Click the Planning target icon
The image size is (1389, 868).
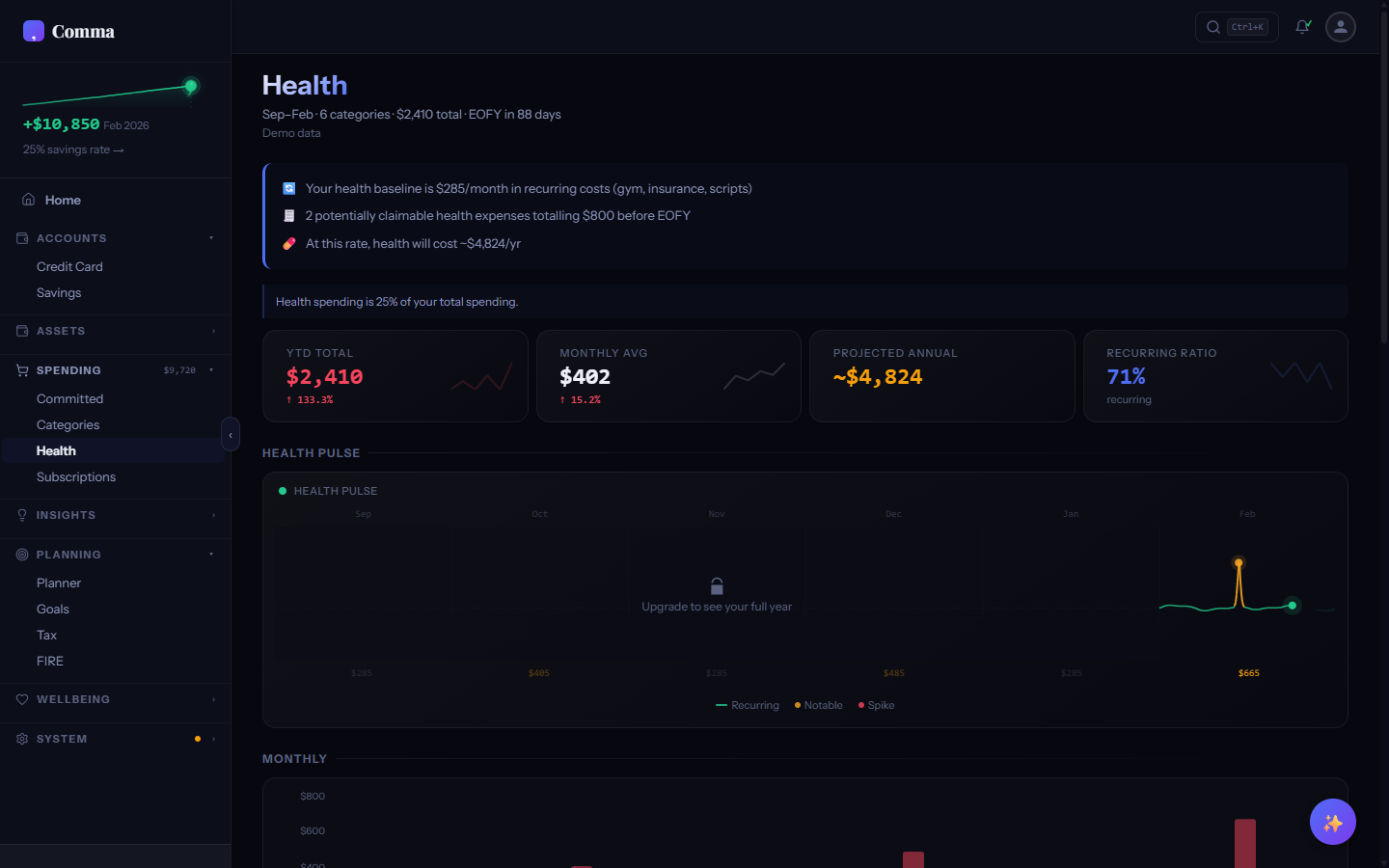coord(20,555)
